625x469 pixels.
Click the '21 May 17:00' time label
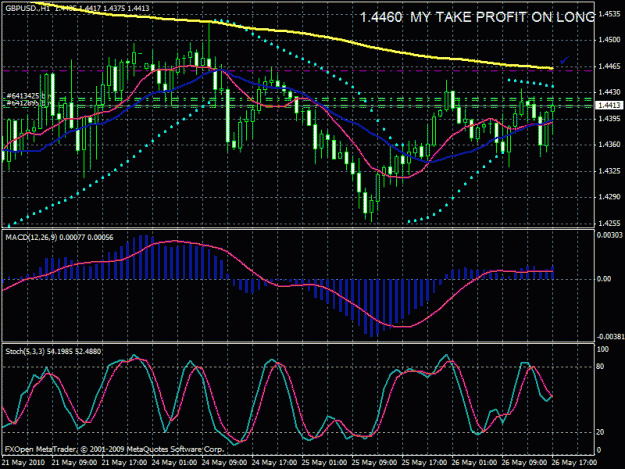[x=124, y=463]
